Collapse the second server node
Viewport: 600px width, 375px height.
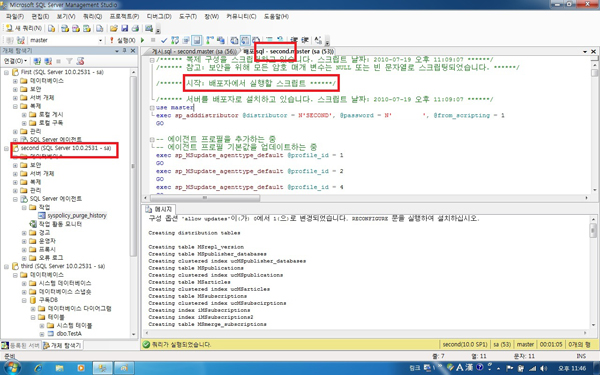pyautogui.click(x=7, y=148)
